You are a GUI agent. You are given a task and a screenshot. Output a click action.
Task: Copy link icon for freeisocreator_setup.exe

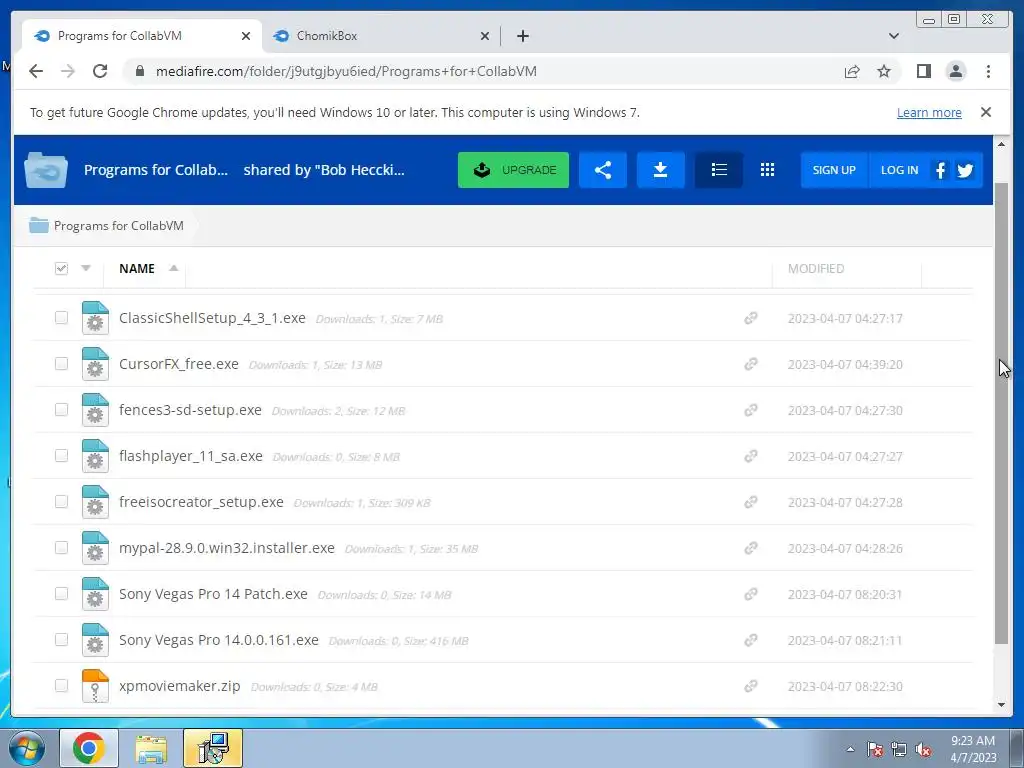751,502
